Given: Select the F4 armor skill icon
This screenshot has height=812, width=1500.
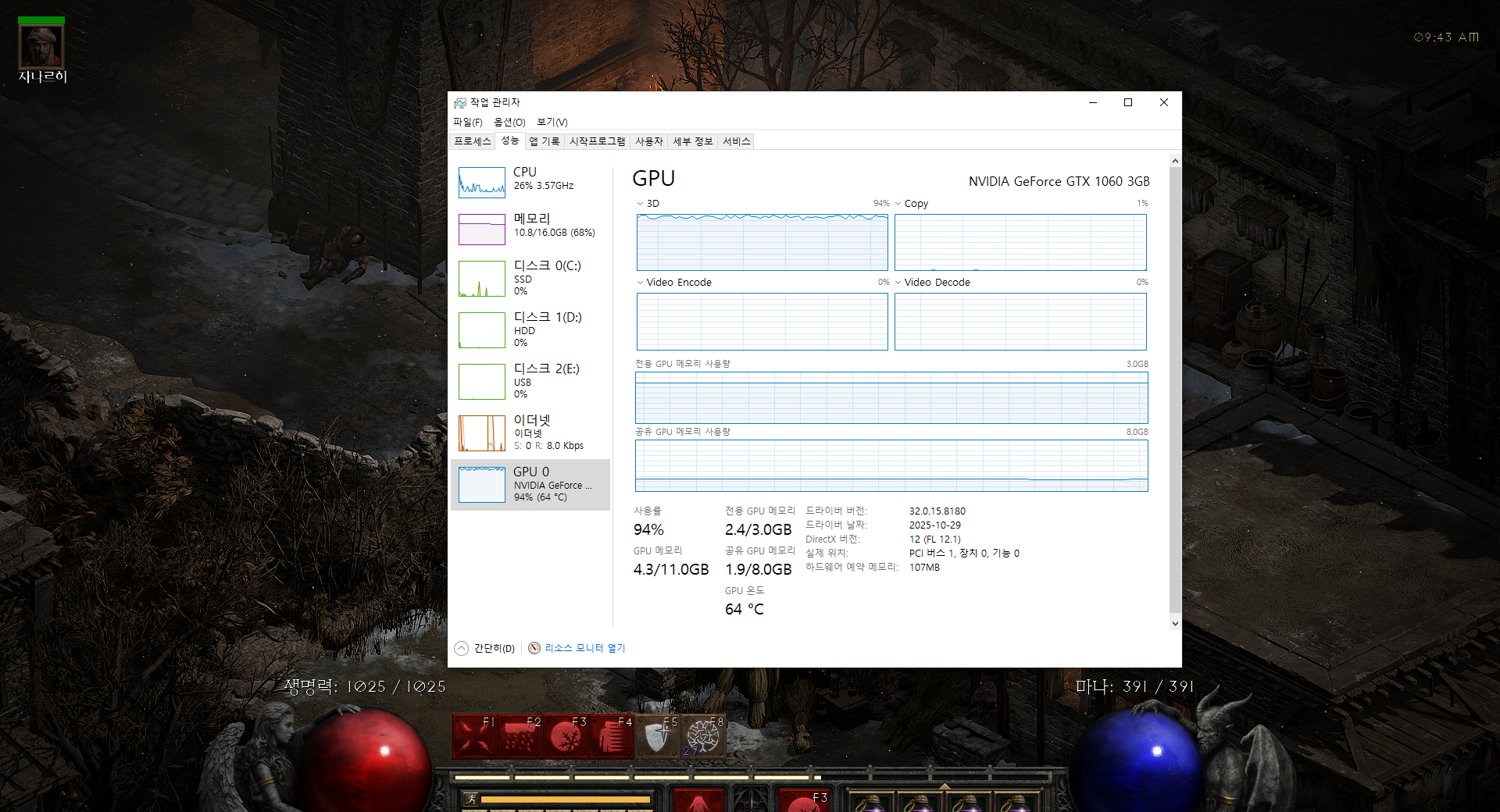Looking at the screenshot, I should [612, 736].
